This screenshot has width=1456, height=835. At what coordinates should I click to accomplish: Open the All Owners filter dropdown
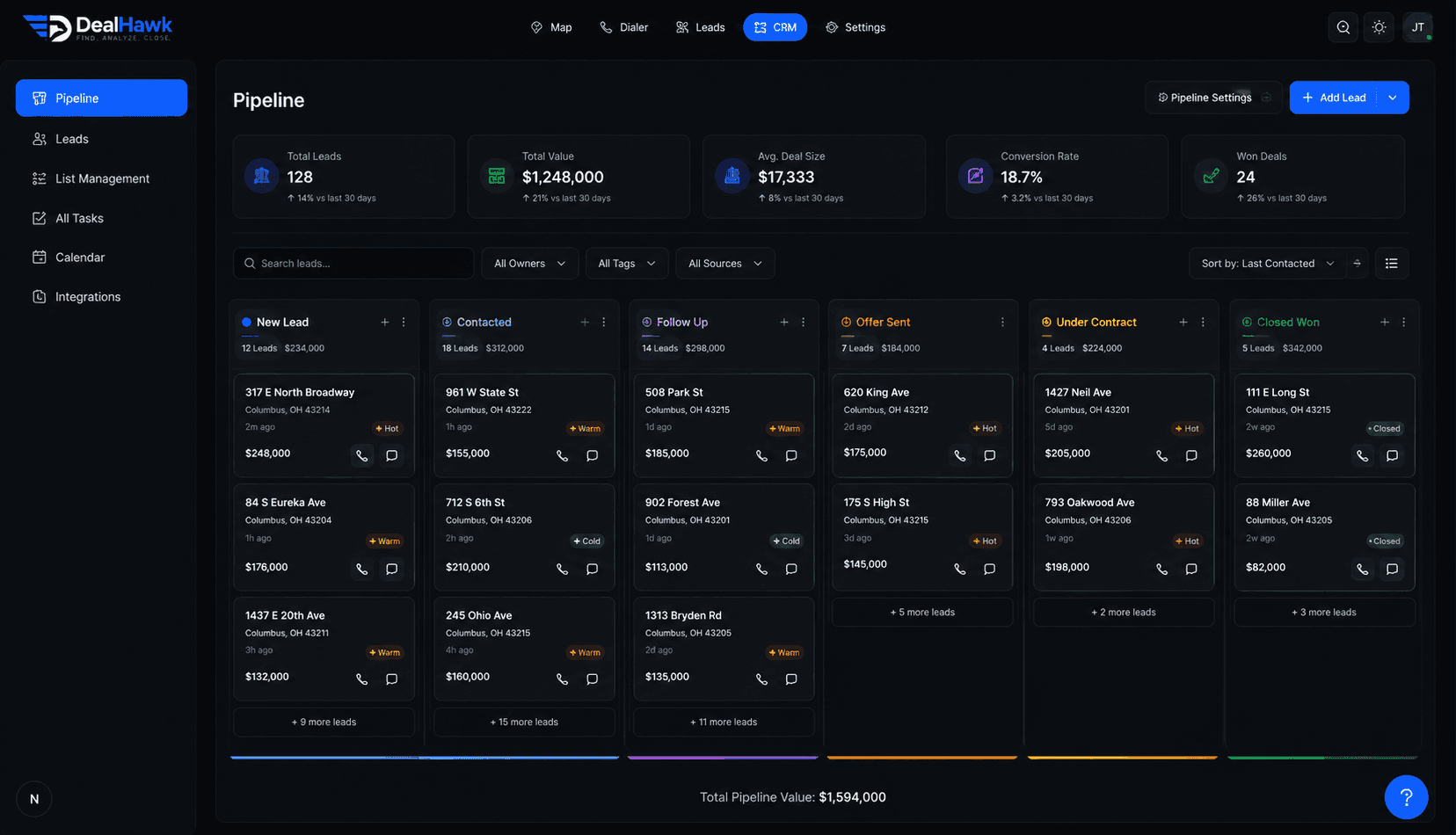pyautogui.click(x=530, y=264)
